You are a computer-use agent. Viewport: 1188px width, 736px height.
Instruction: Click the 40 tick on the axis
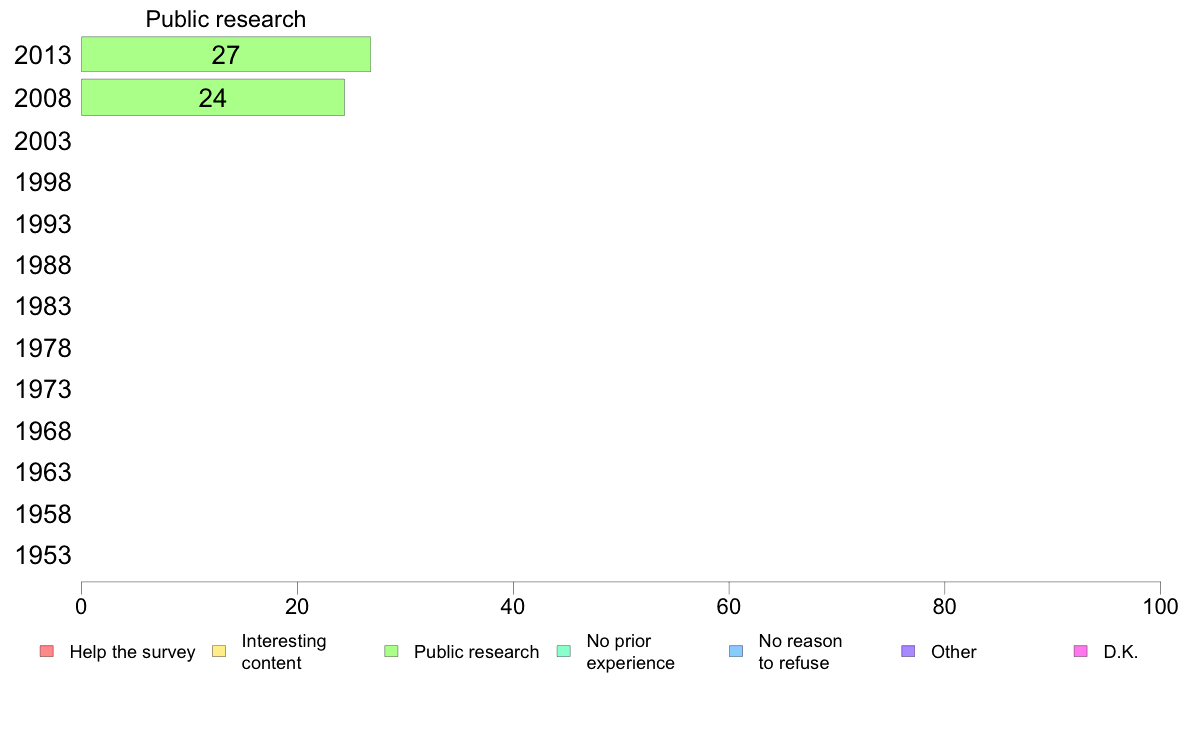[513, 606]
